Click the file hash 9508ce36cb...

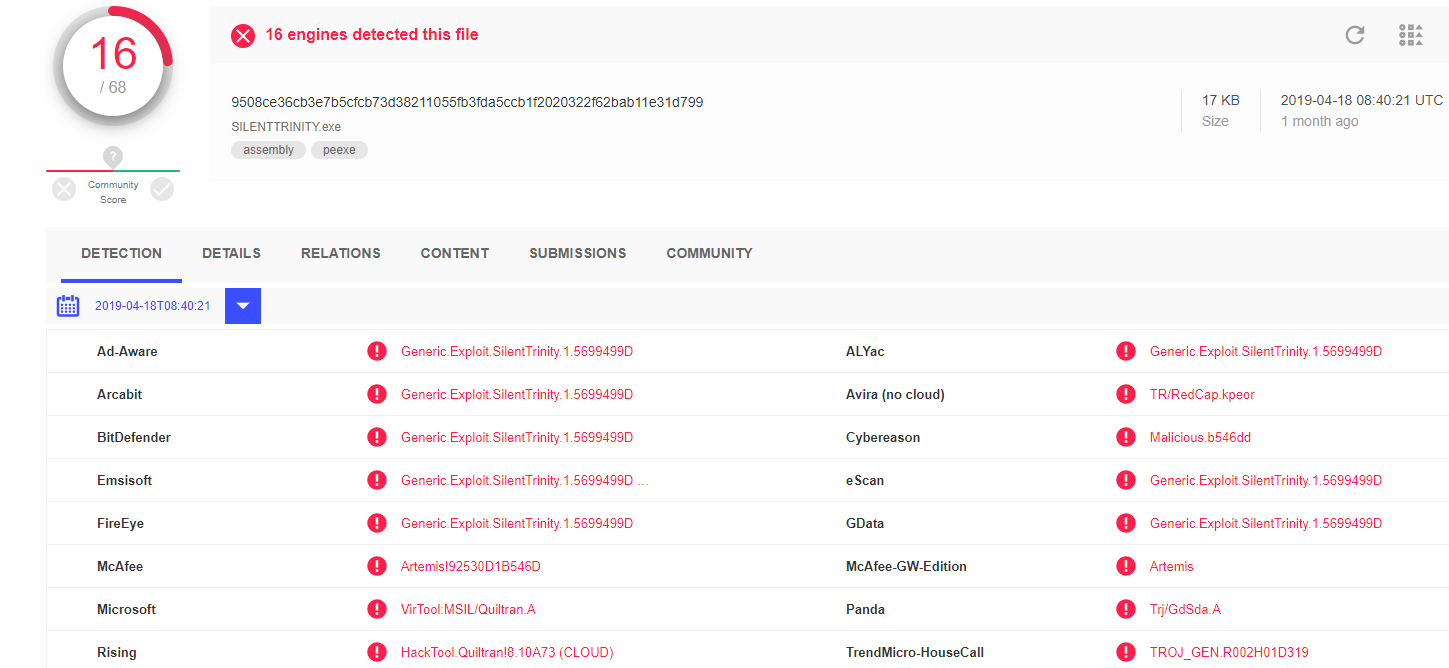click(x=467, y=102)
